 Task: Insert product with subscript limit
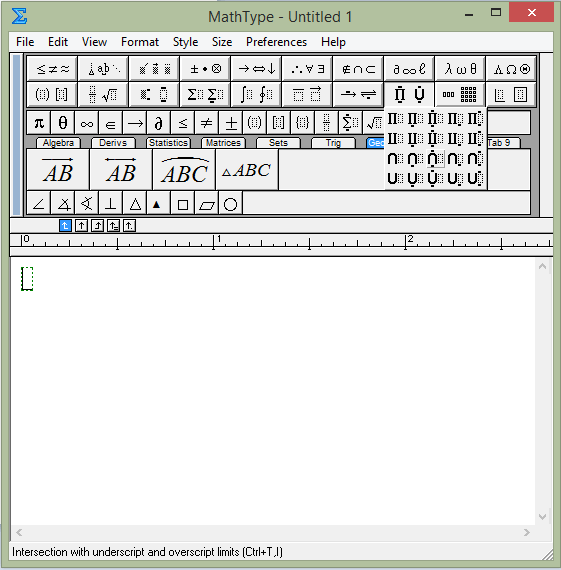tap(455, 119)
